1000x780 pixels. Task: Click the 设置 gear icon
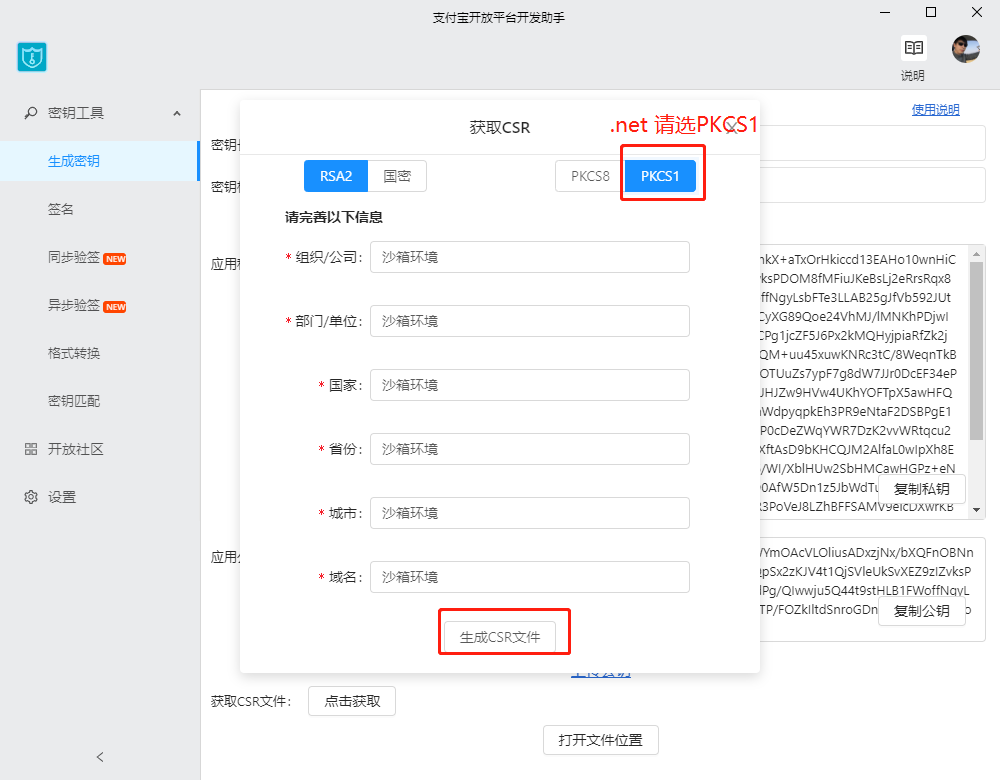31,497
